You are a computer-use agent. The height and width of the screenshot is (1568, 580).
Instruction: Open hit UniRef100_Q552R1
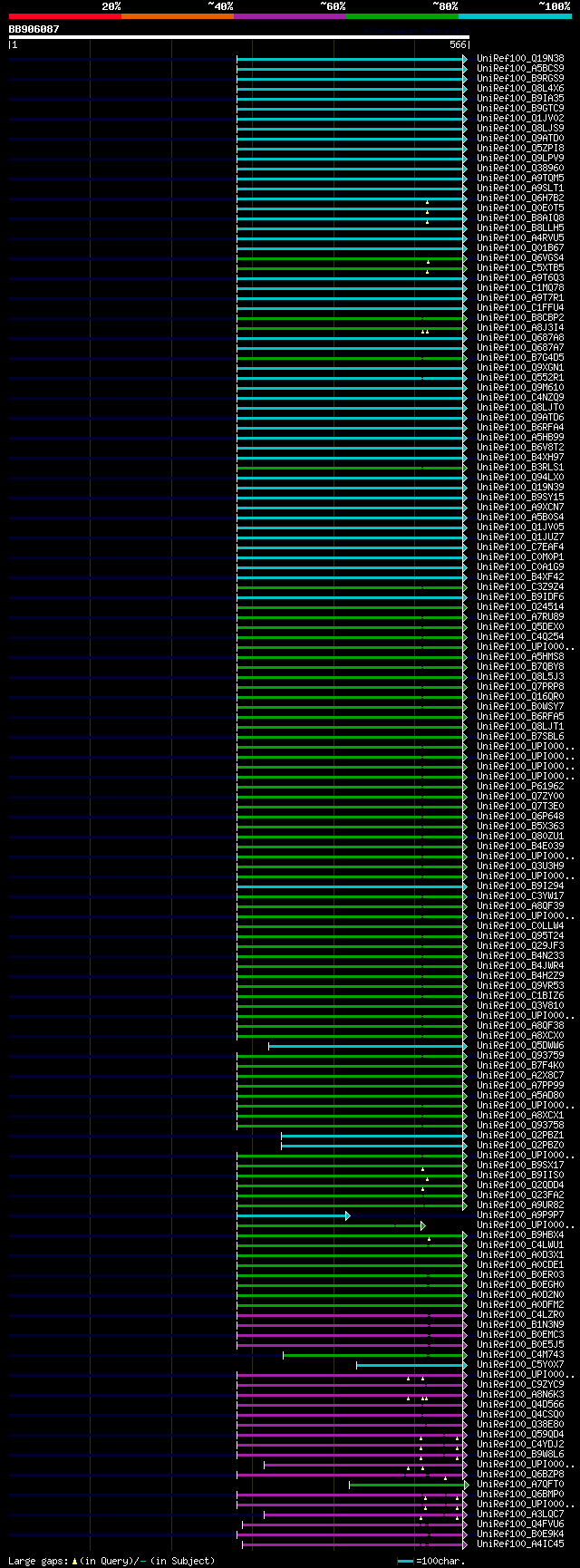click(x=520, y=377)
